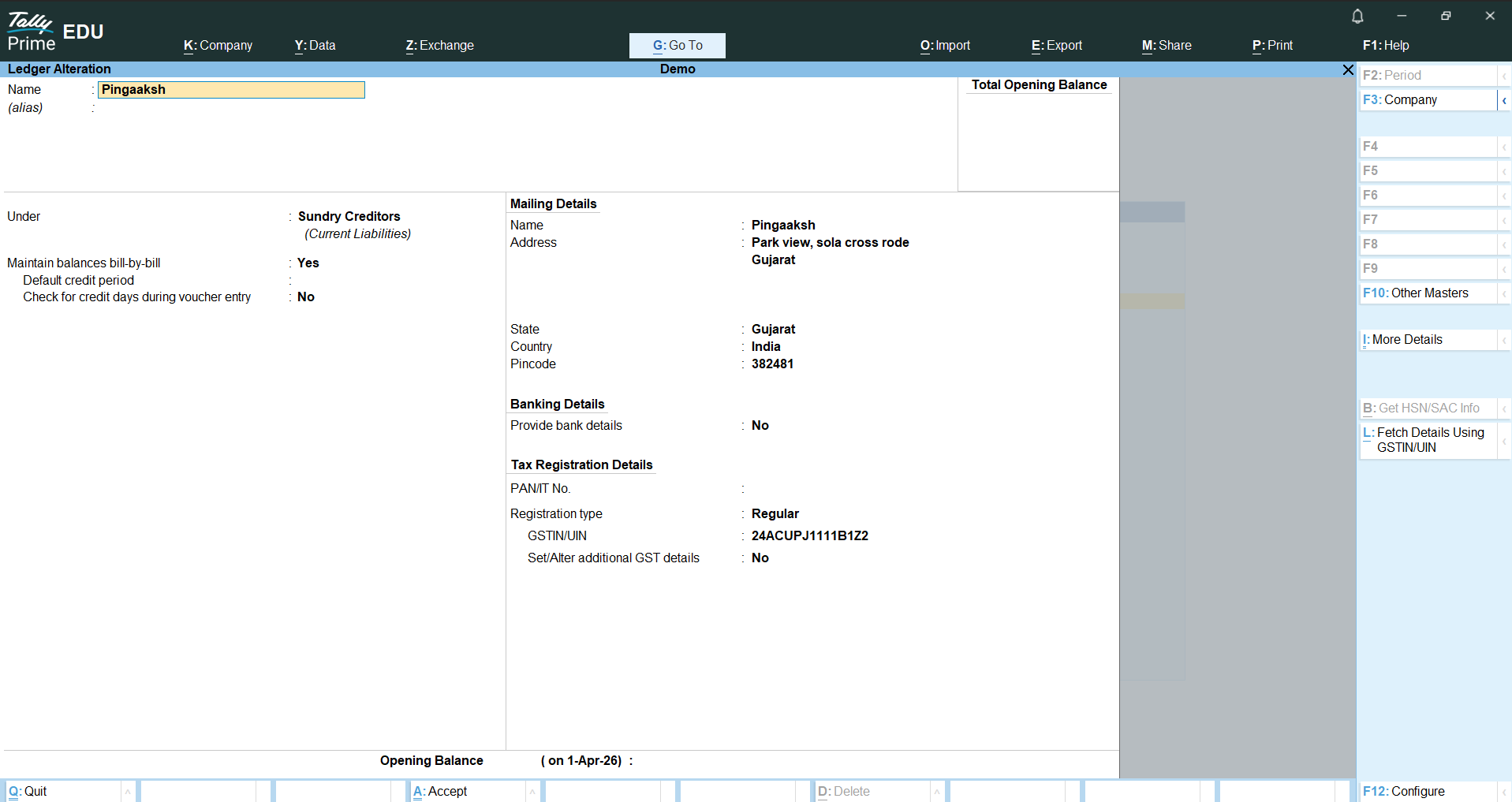Expand the arrow beside Fetch Details Using GSTIN/UIN
The image size is (1512, 802).
1504,441
